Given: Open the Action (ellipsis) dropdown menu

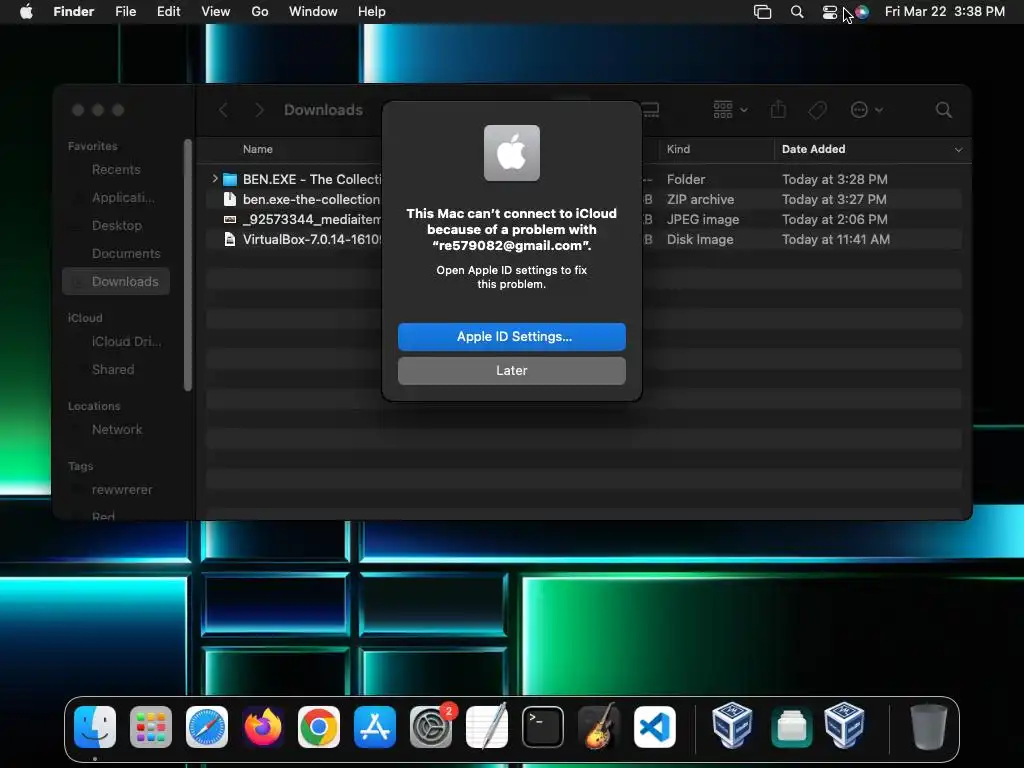Looking at the screenshot, I should [x=867, y=110].
